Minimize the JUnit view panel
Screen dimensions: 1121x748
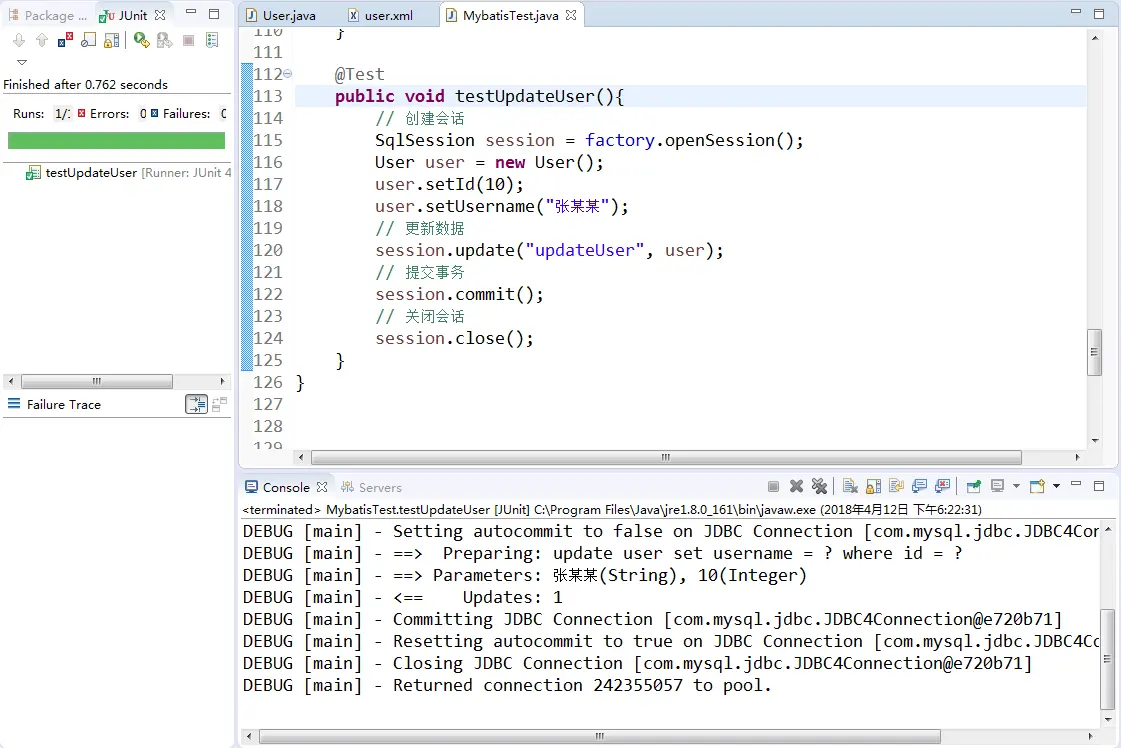pos(191,12)
